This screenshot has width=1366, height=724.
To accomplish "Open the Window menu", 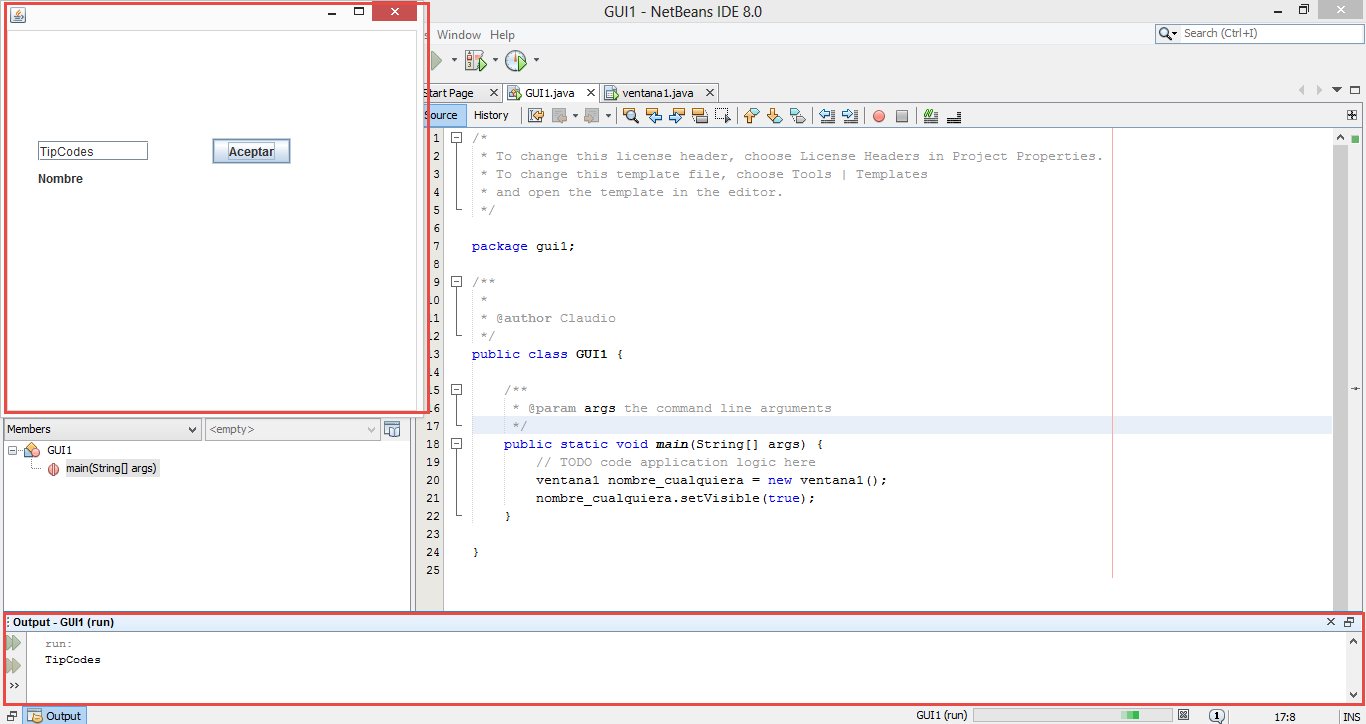I will click(x=459, y=34).
